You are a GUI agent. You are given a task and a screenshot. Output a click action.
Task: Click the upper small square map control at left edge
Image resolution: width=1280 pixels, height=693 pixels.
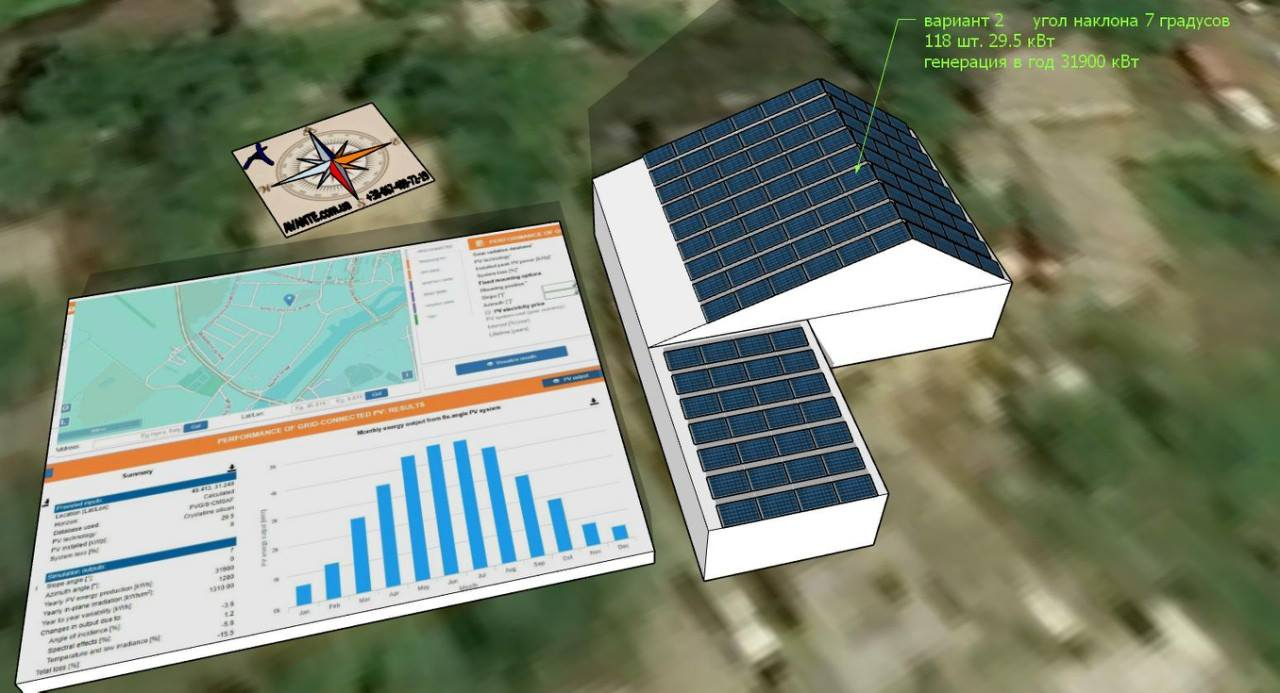pyautogui.click(x=66, y=408)
